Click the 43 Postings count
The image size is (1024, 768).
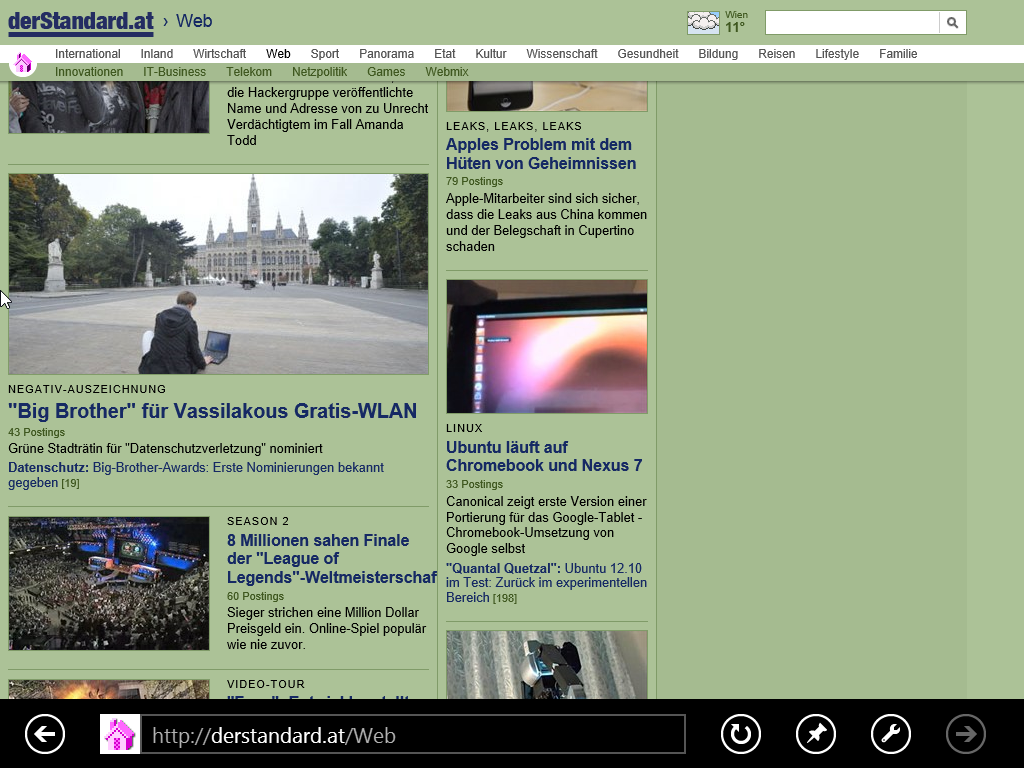37,432
